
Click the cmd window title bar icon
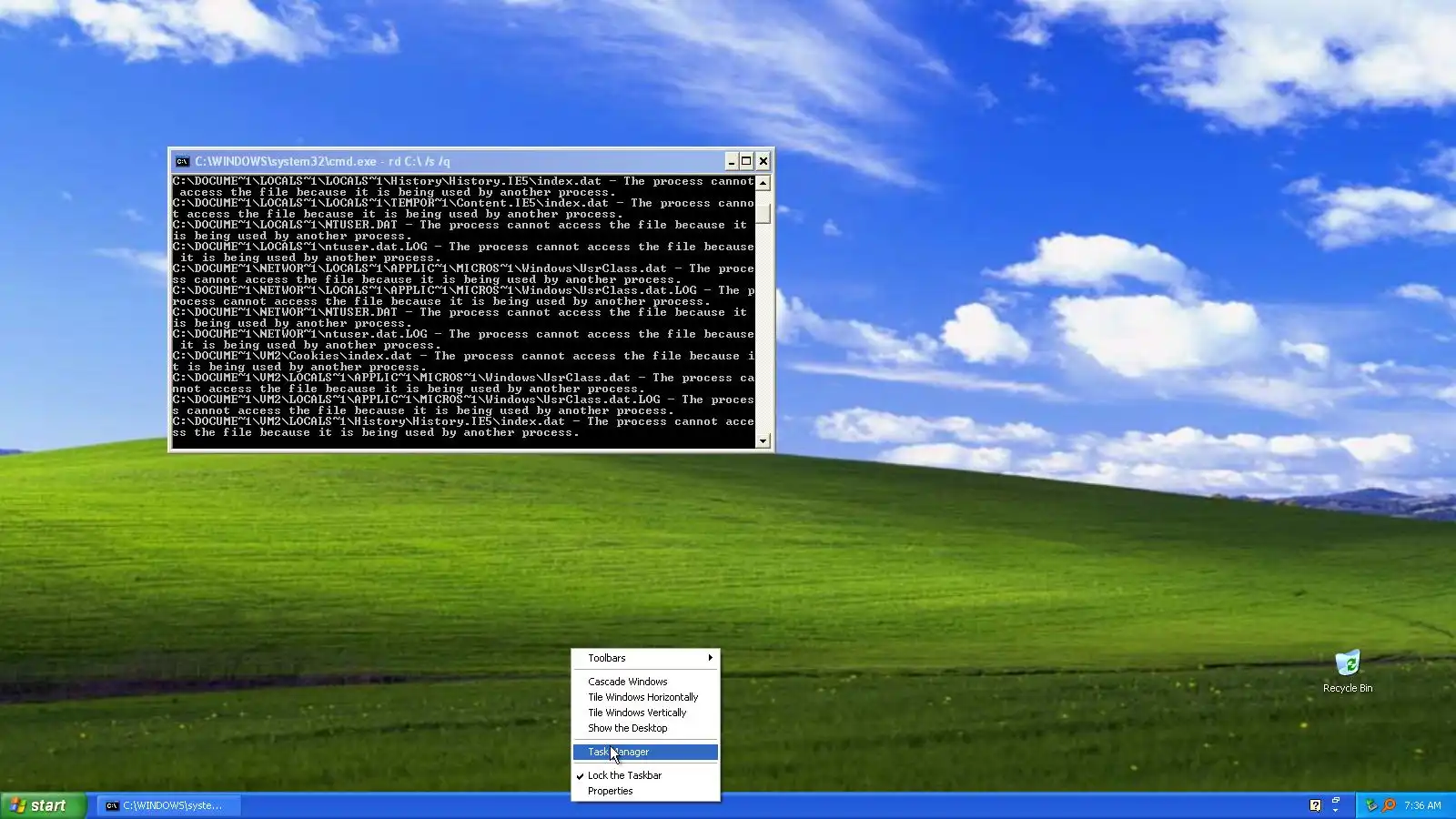[182, 162]
